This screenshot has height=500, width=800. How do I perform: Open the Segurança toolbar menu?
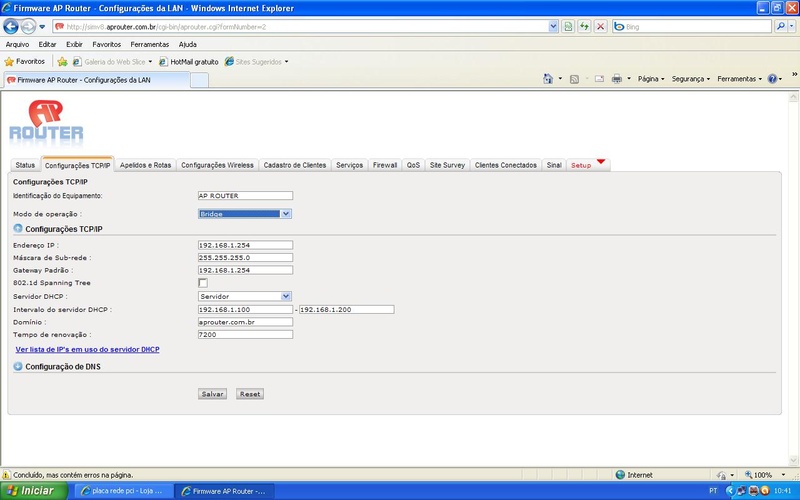[691, 79]
